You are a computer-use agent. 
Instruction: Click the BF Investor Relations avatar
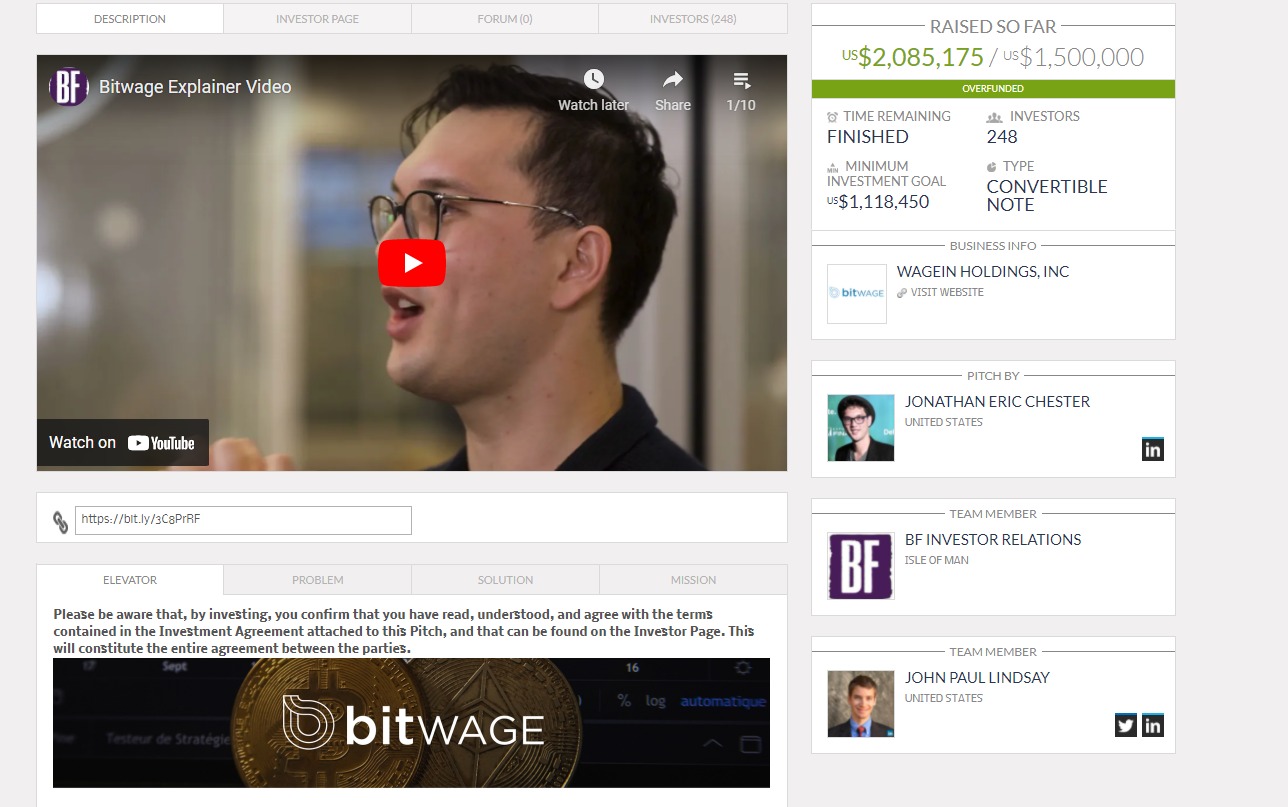[860, 566]
